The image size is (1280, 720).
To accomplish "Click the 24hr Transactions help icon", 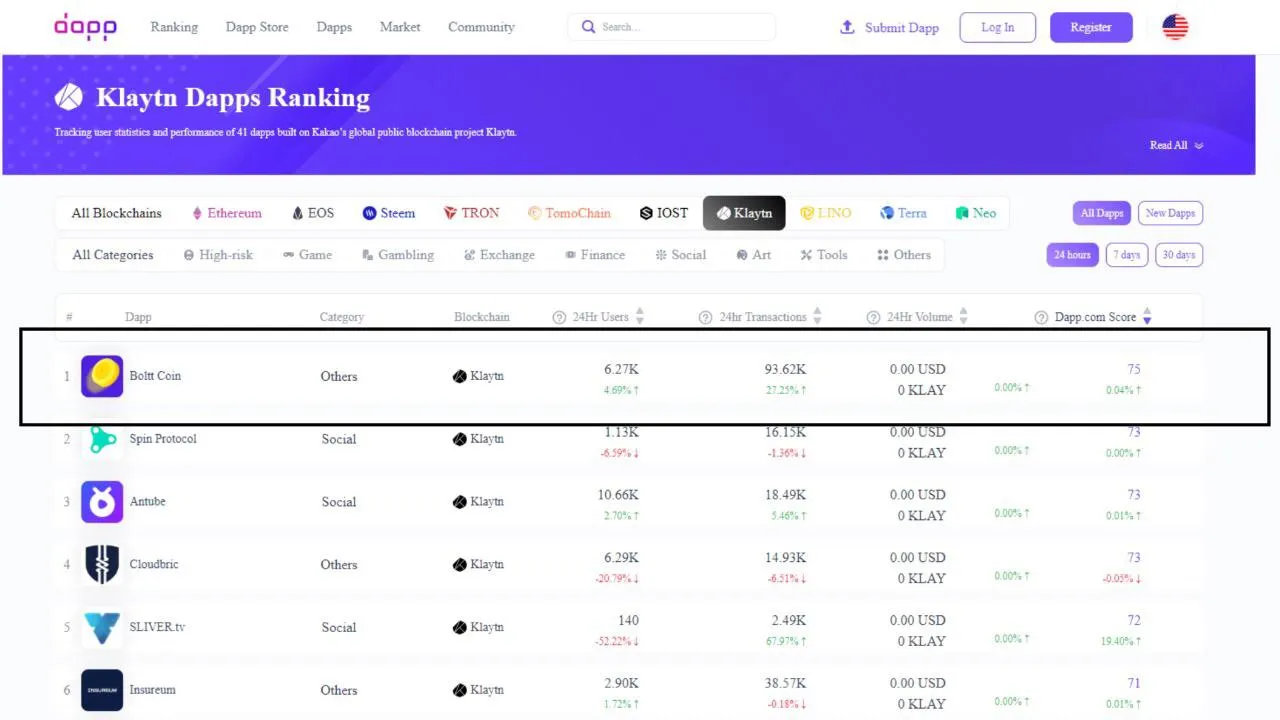I will coord(705,317).
